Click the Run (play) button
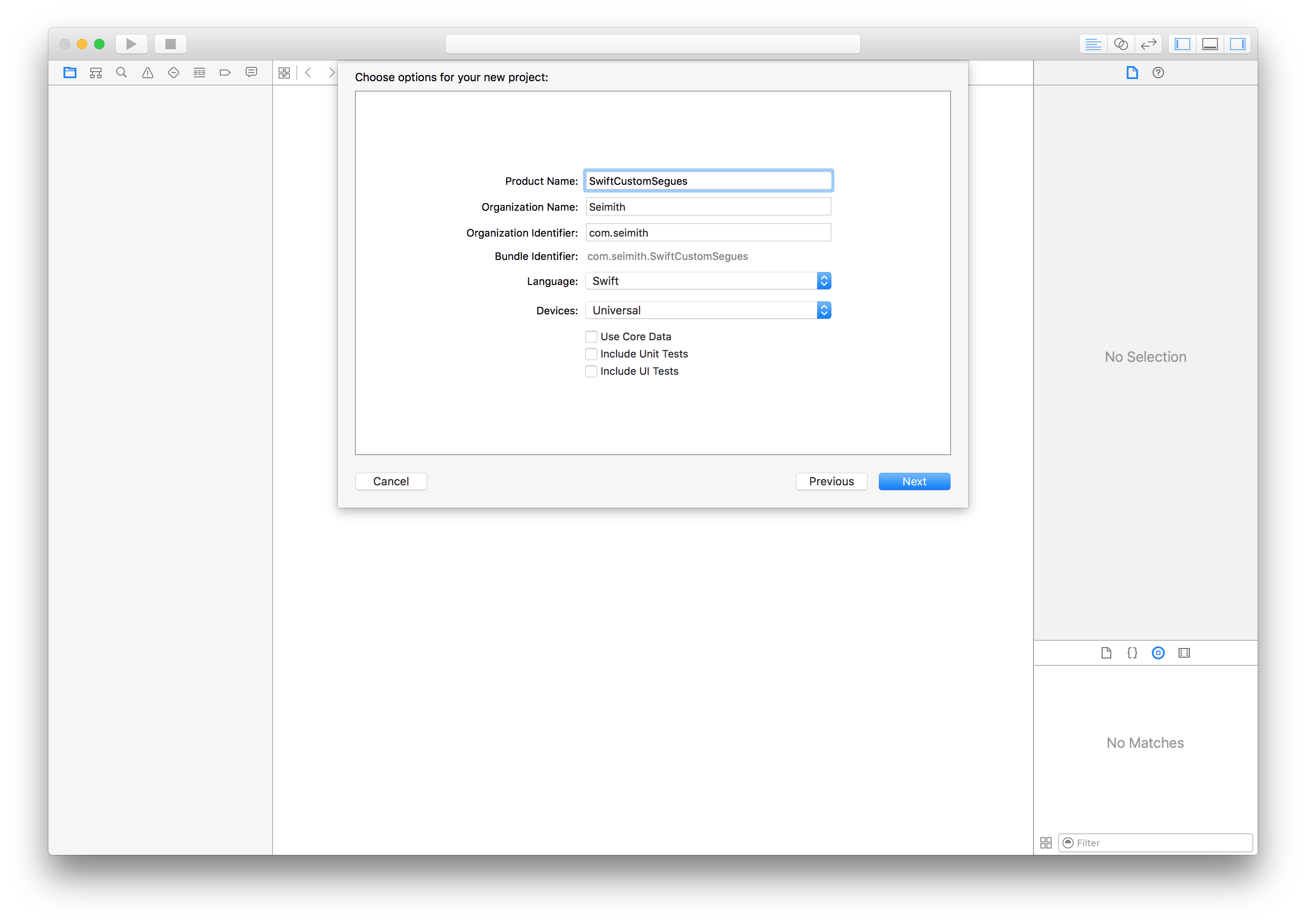 [x=131, y=44]
